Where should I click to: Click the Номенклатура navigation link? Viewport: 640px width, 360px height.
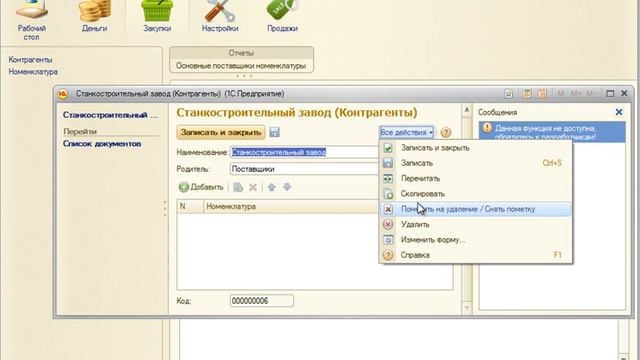[x=33, y=72]
